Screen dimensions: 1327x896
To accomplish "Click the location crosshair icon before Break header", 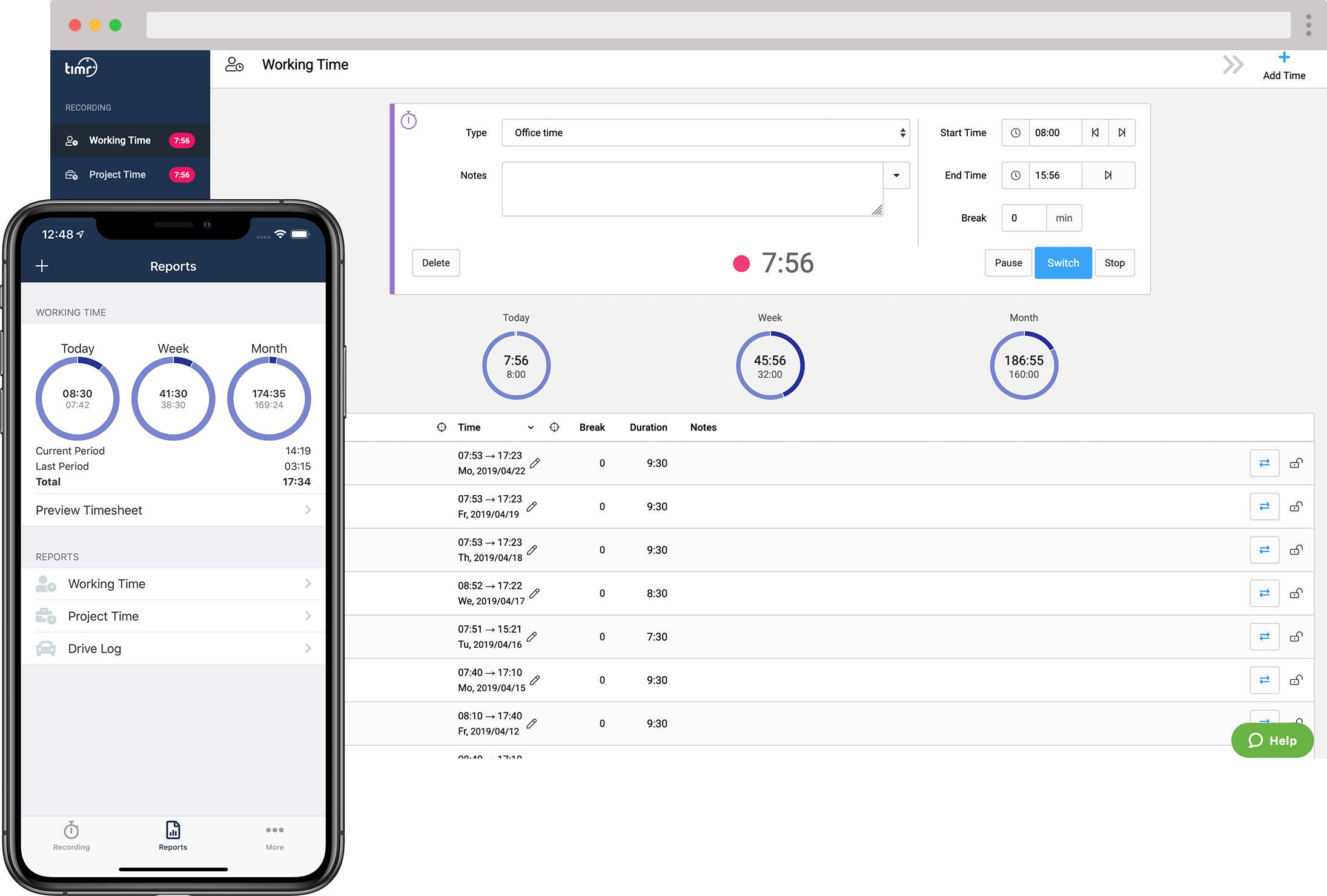I will [x=554, y=427].
